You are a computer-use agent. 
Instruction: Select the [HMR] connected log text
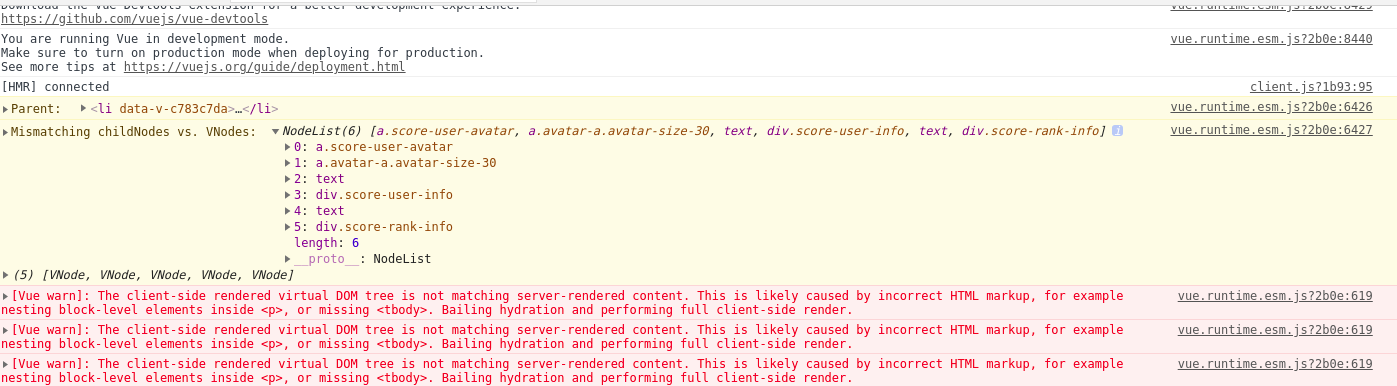(x=55, y=87)
